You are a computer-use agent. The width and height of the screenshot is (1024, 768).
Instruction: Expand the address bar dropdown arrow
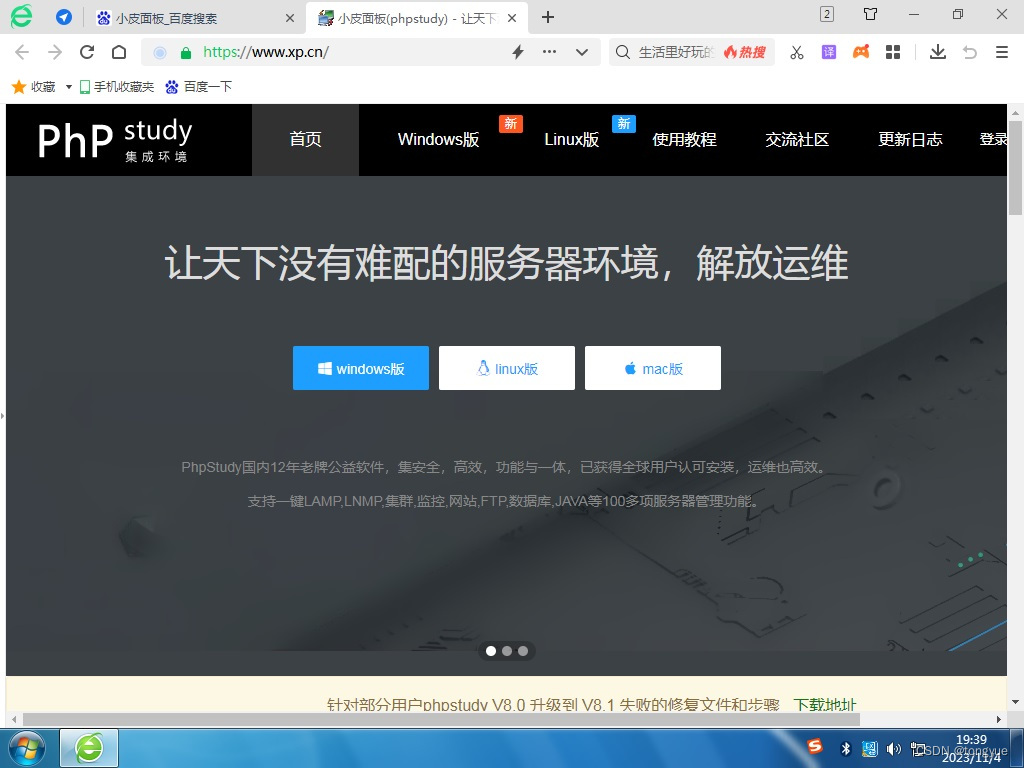click(581, 51)
